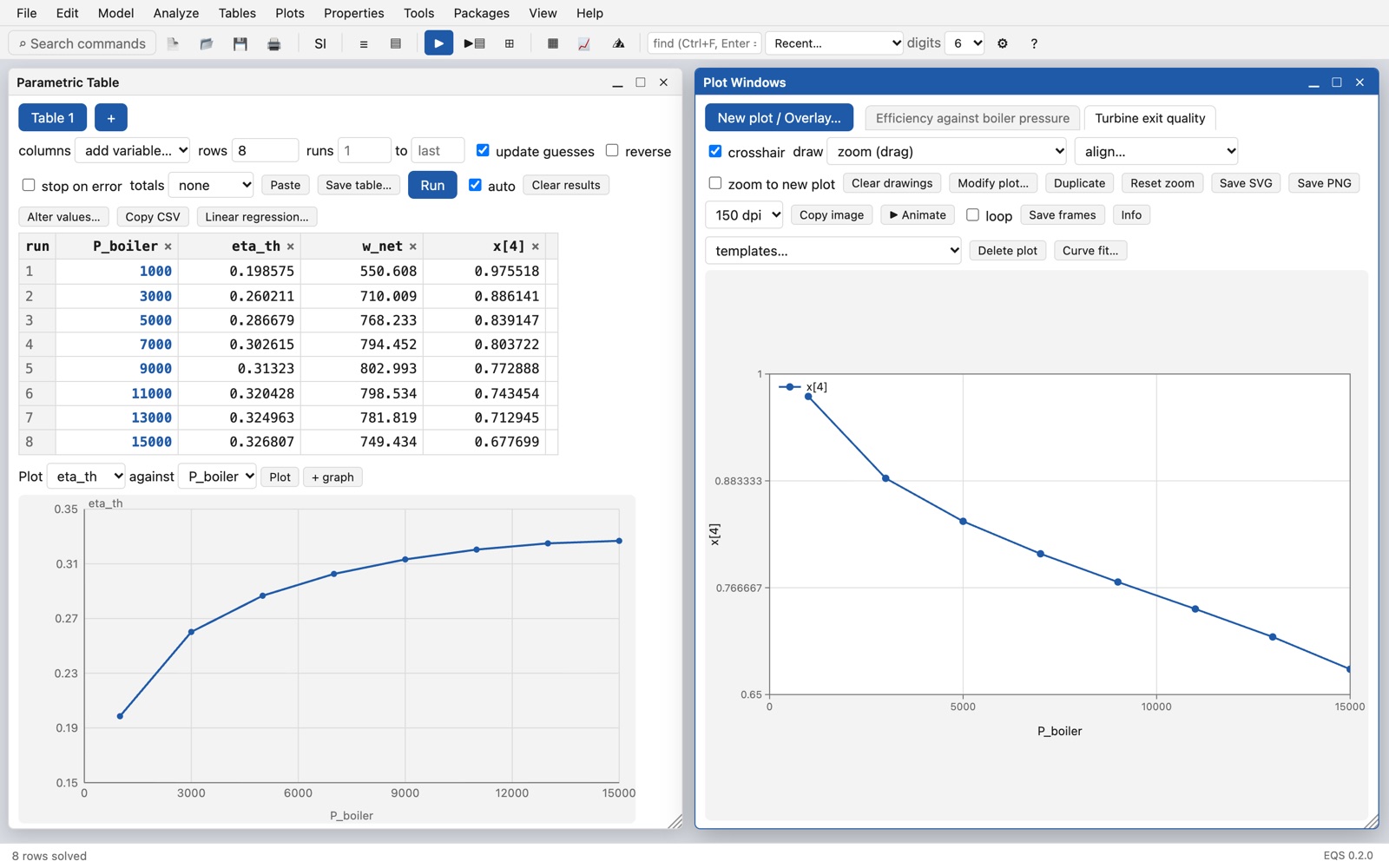
Task: Disable the crosshair checkbox
Action: click(715, 151)
